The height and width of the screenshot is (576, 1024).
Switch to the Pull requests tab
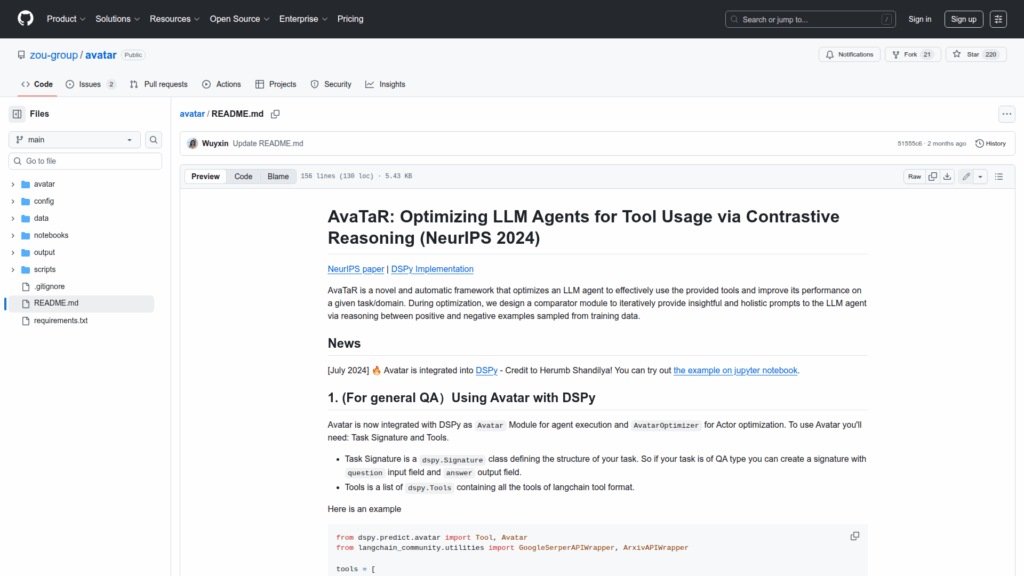159,84
